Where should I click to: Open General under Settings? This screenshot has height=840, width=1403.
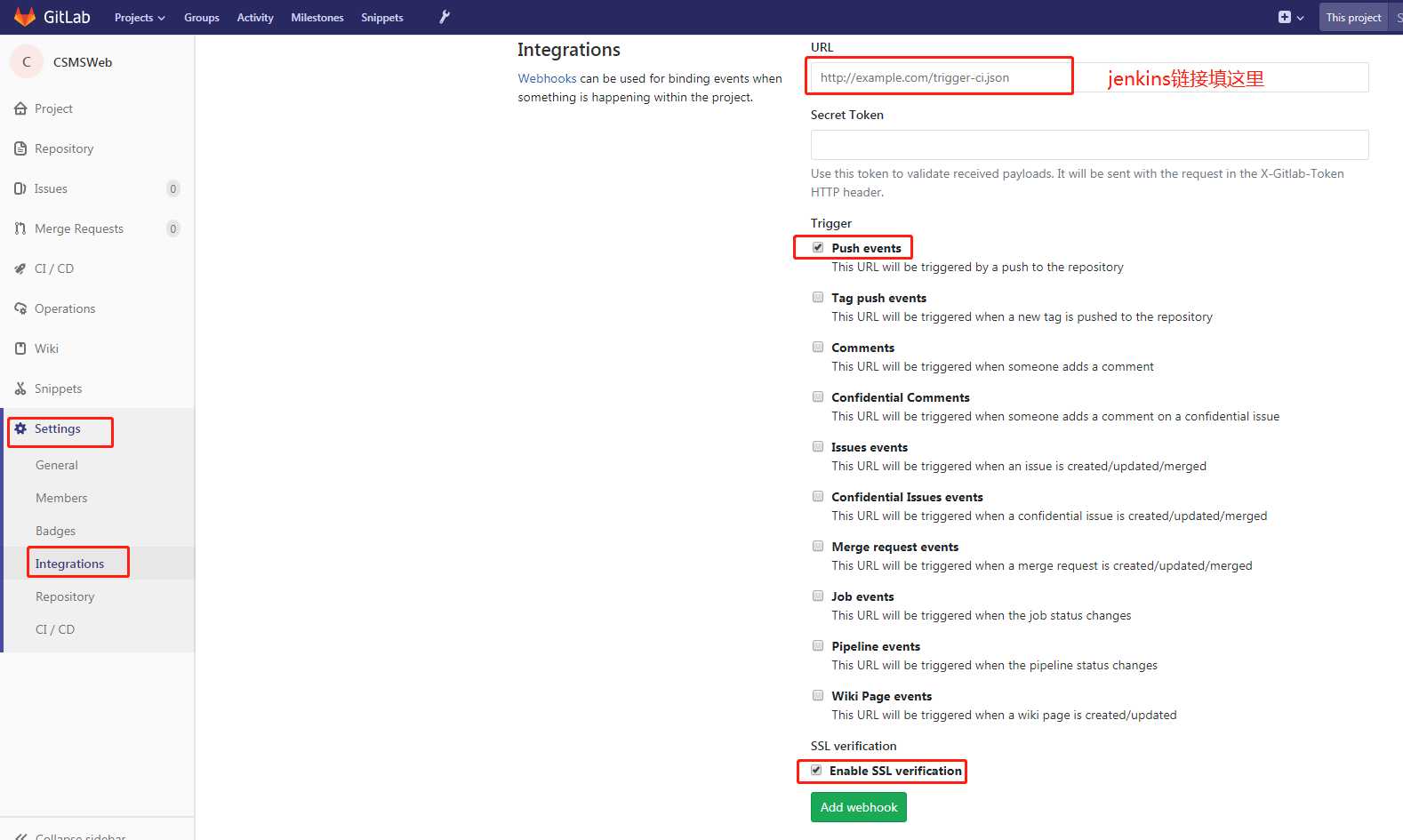[x=57, y=465]
